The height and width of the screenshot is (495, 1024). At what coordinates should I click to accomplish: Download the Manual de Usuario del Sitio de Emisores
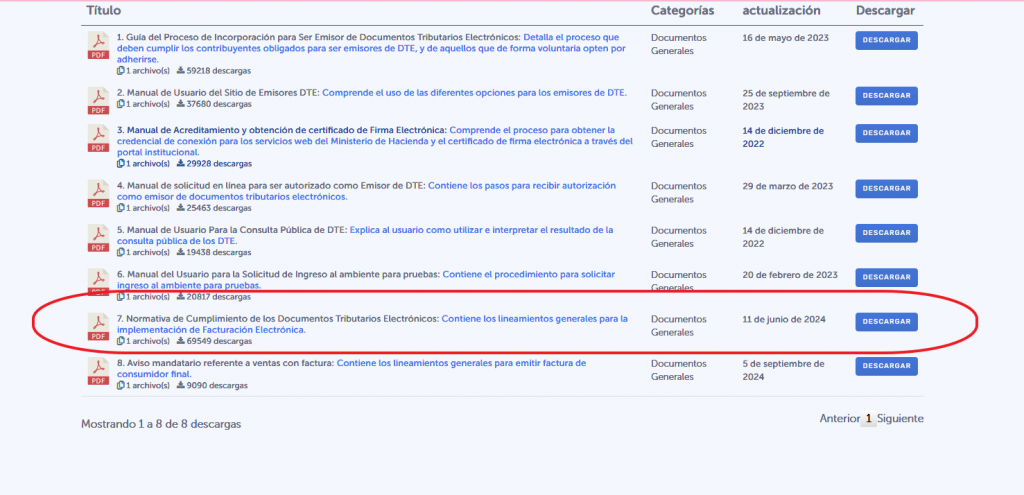coord(886,96)
